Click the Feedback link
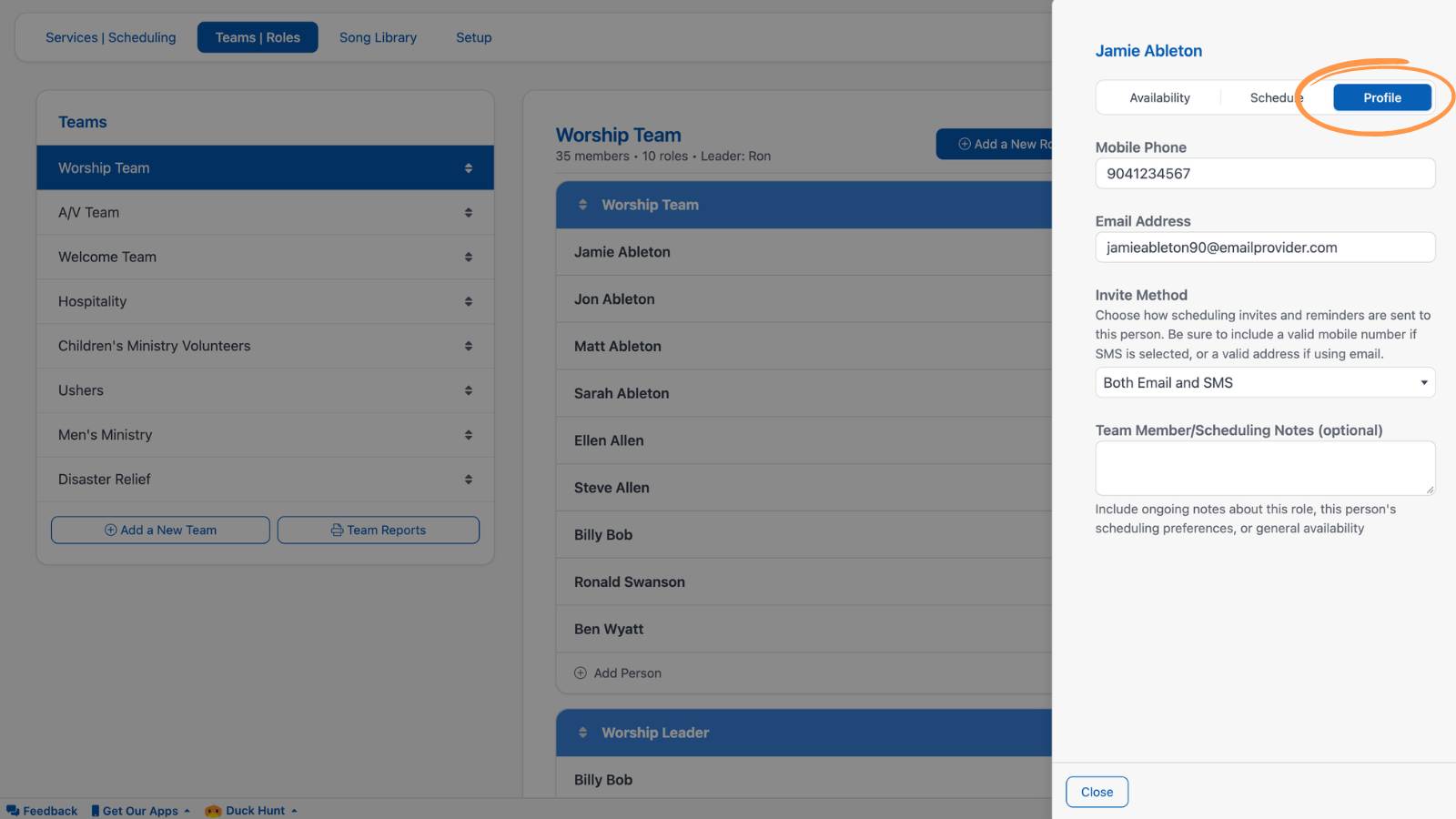This screenshot has height=819, width=1456. click(42, 811)
